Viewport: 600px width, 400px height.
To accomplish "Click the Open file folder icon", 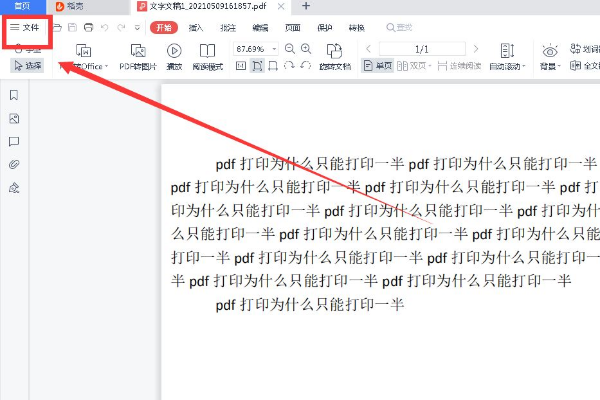I will pyautogui.click(x=57, y=28).
